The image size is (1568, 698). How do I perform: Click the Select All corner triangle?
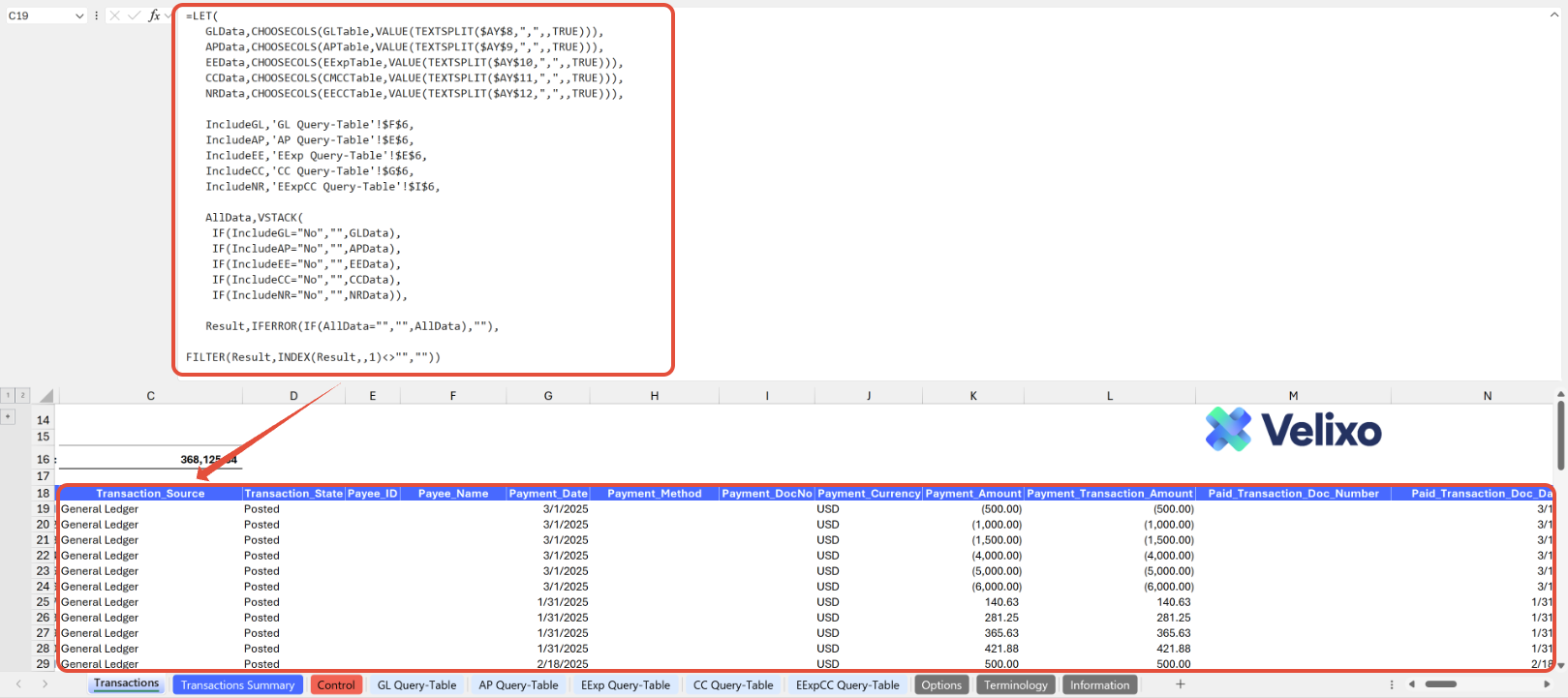(46, 396)
